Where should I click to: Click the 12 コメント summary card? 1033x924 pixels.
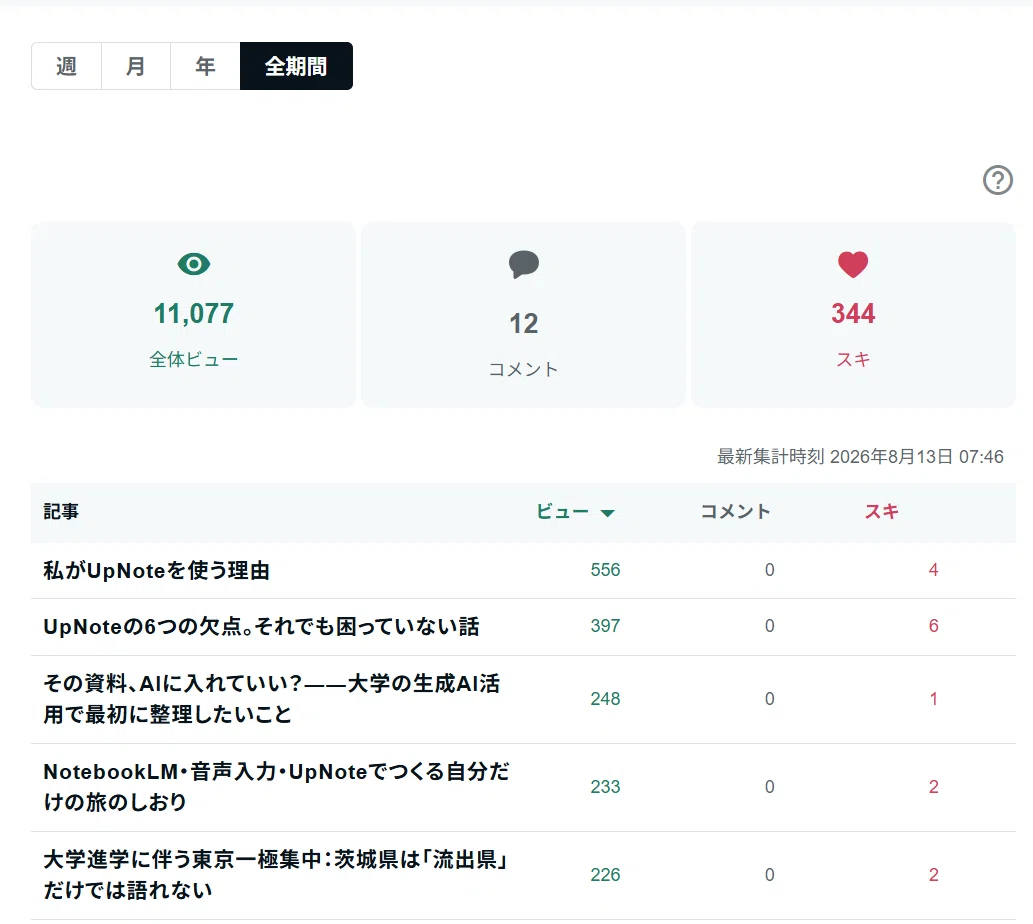523,315
